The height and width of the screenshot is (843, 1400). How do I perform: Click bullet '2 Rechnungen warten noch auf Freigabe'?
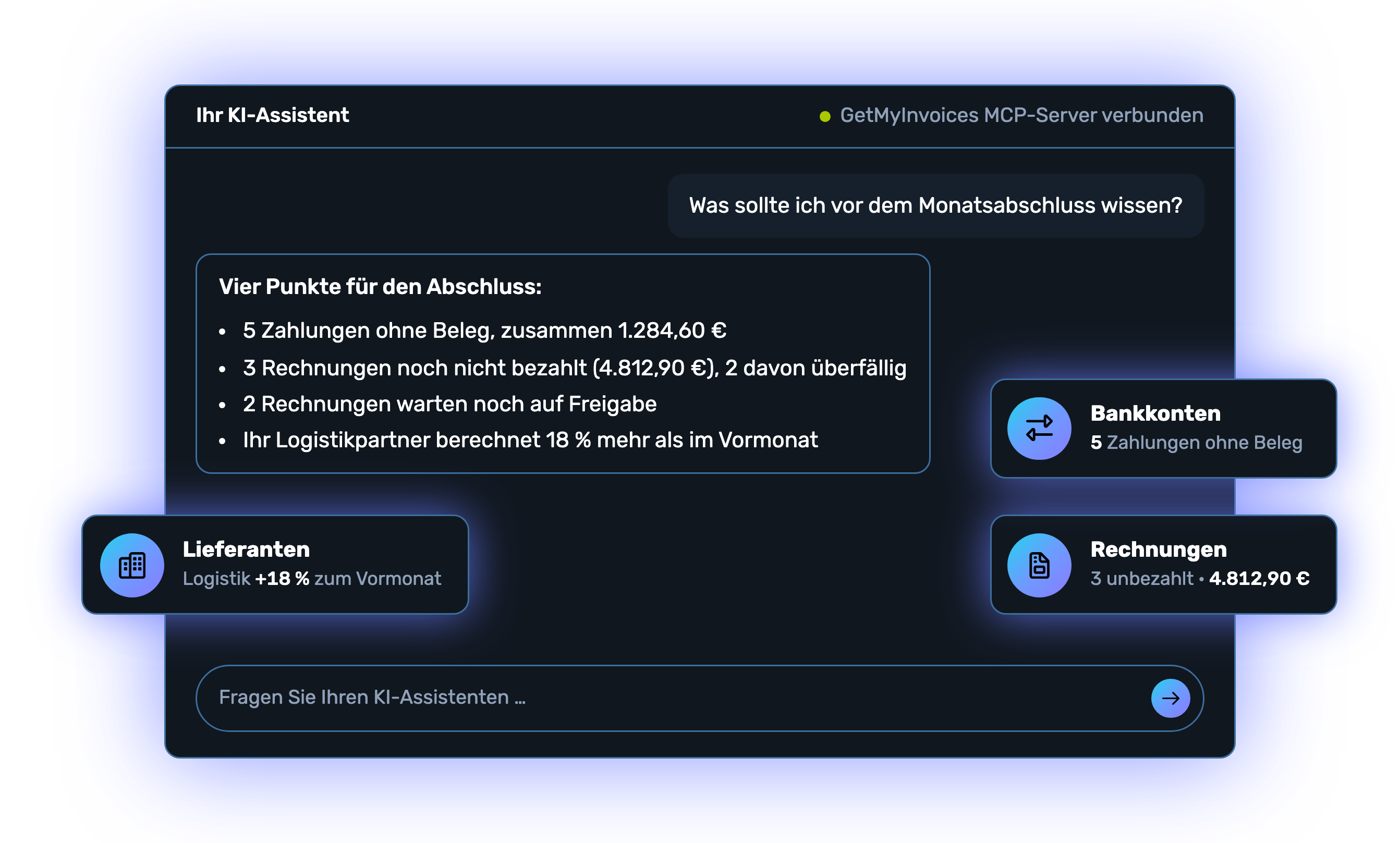[449, 404]
